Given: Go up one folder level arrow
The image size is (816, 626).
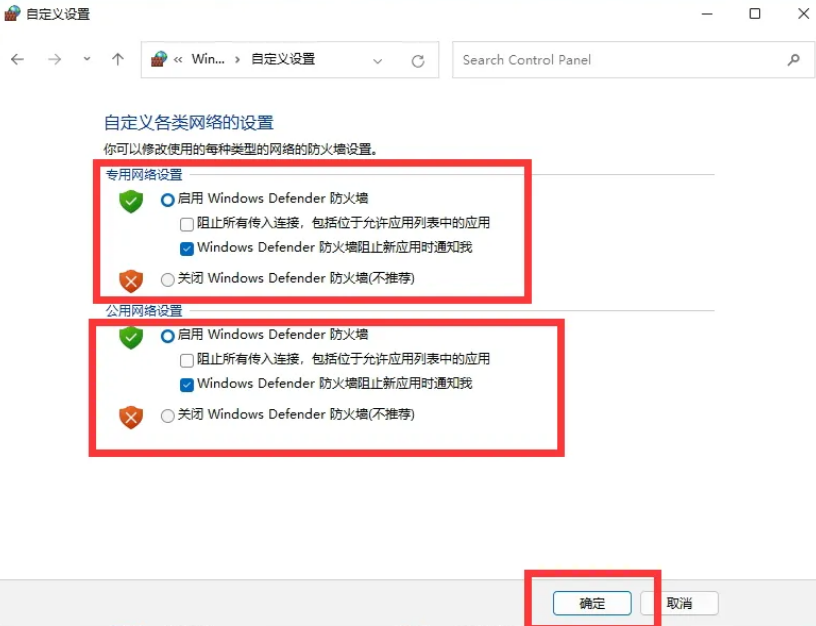Looking at the screenshot, I should pyautogui.click(x=118, y=59).
